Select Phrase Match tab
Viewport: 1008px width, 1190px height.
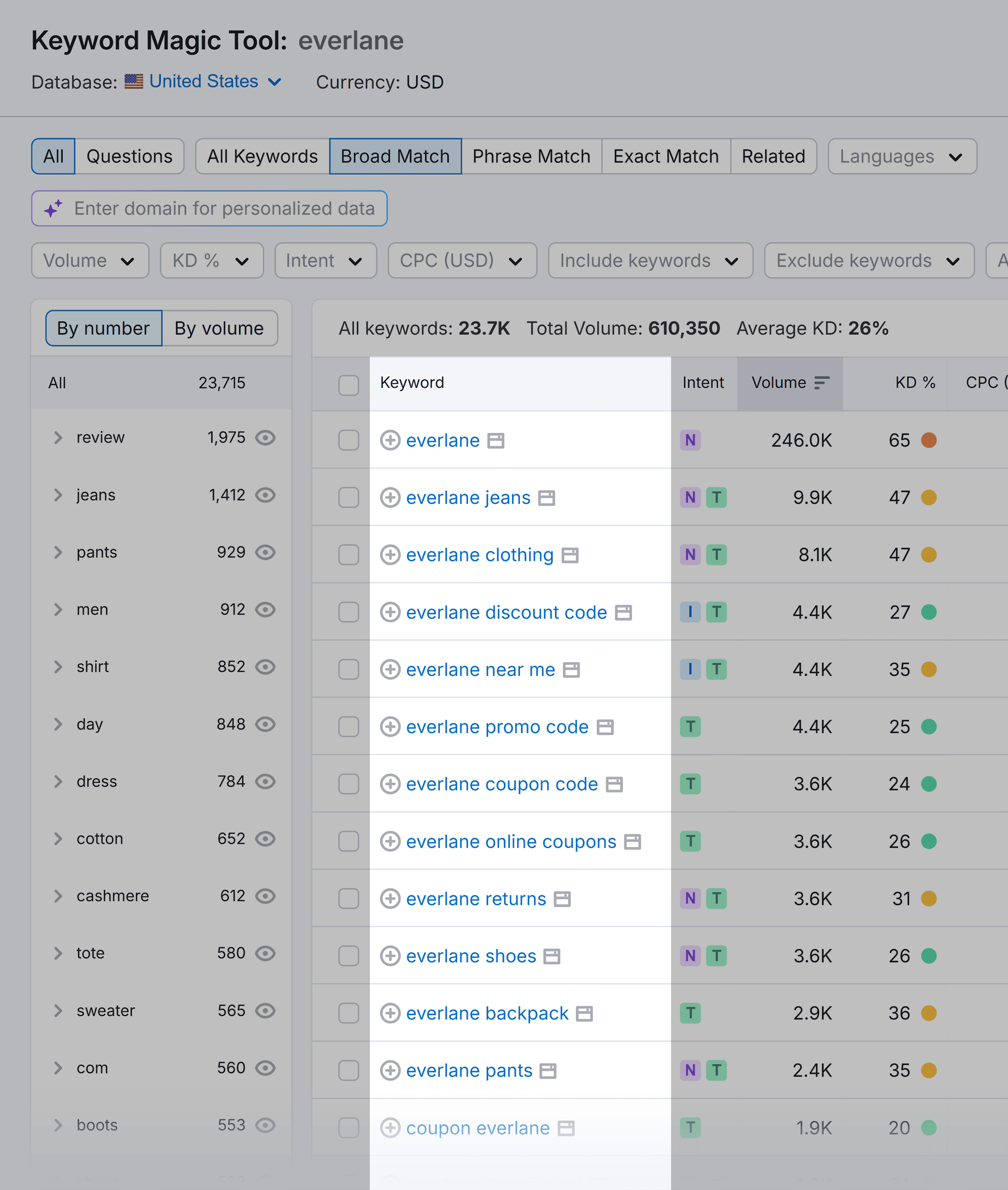pyautogui.click(x=531, y=156)
